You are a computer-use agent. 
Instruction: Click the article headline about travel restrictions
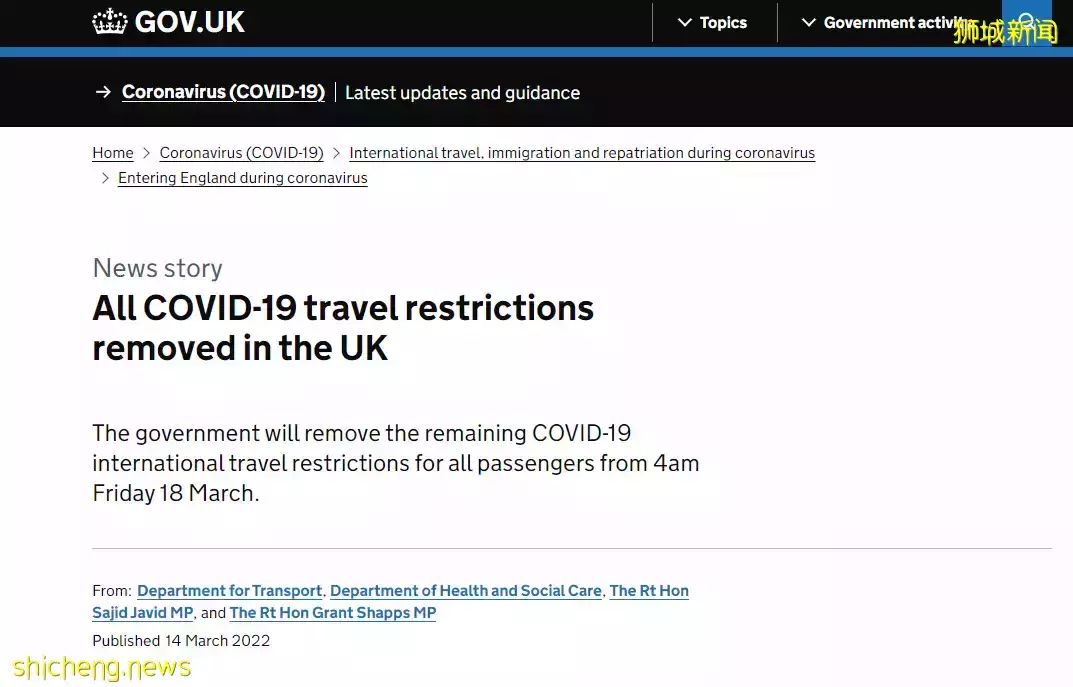pyautogui.click(x=343, y=328)
